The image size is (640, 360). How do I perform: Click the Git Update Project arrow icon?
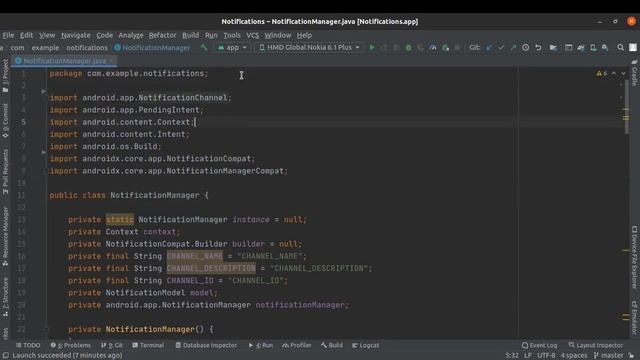(x=489, y=48)
